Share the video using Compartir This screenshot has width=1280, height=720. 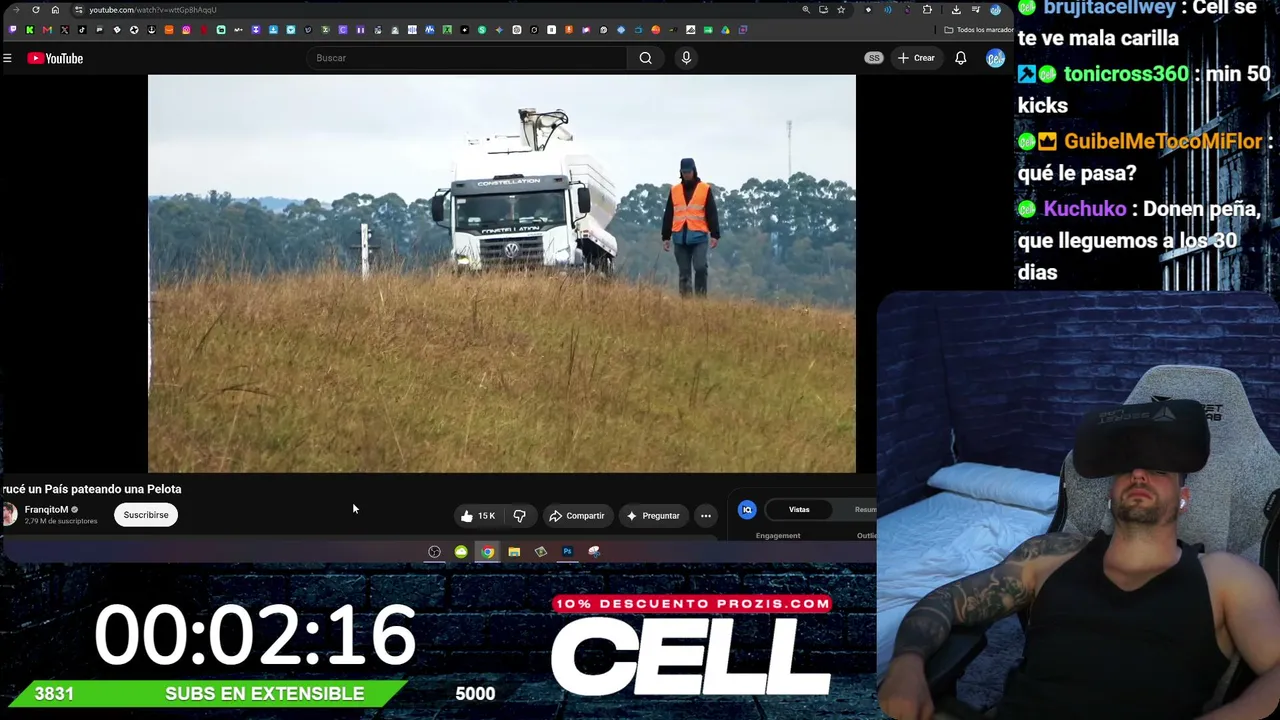[577, 516]
